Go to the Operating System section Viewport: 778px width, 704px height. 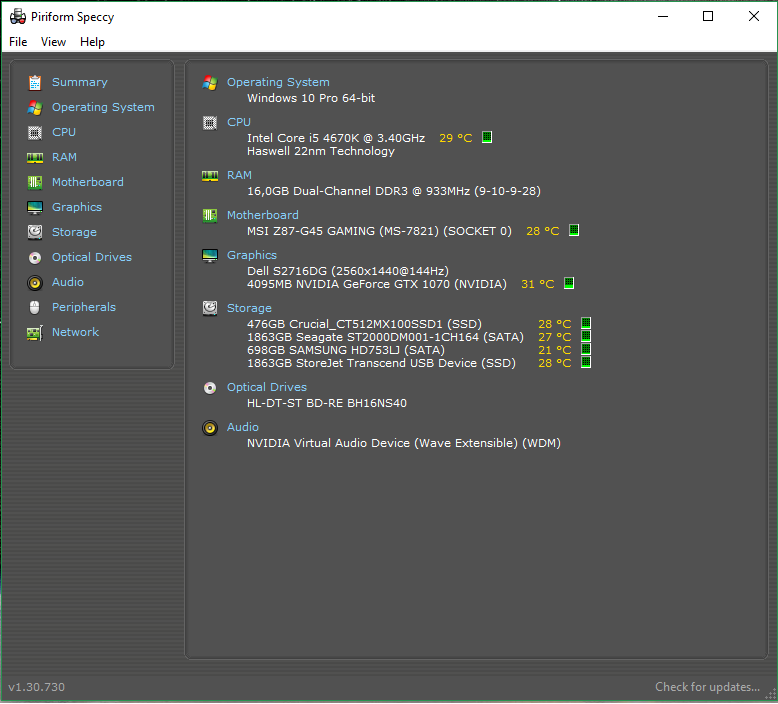[103, 107]
